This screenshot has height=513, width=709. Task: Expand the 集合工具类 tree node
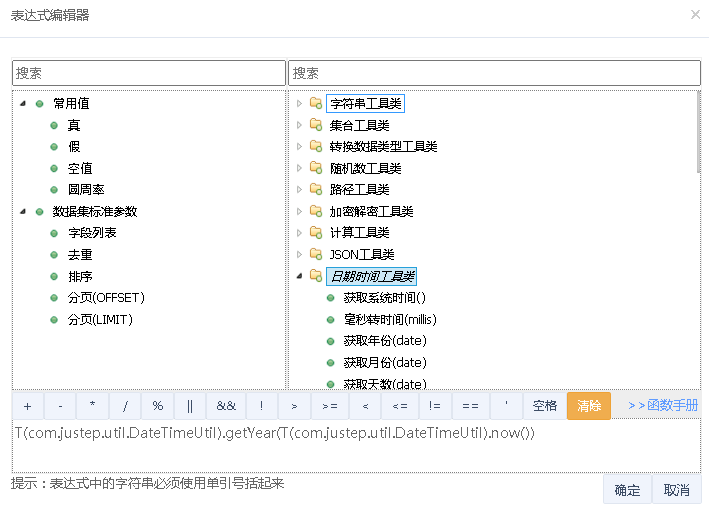298,125
